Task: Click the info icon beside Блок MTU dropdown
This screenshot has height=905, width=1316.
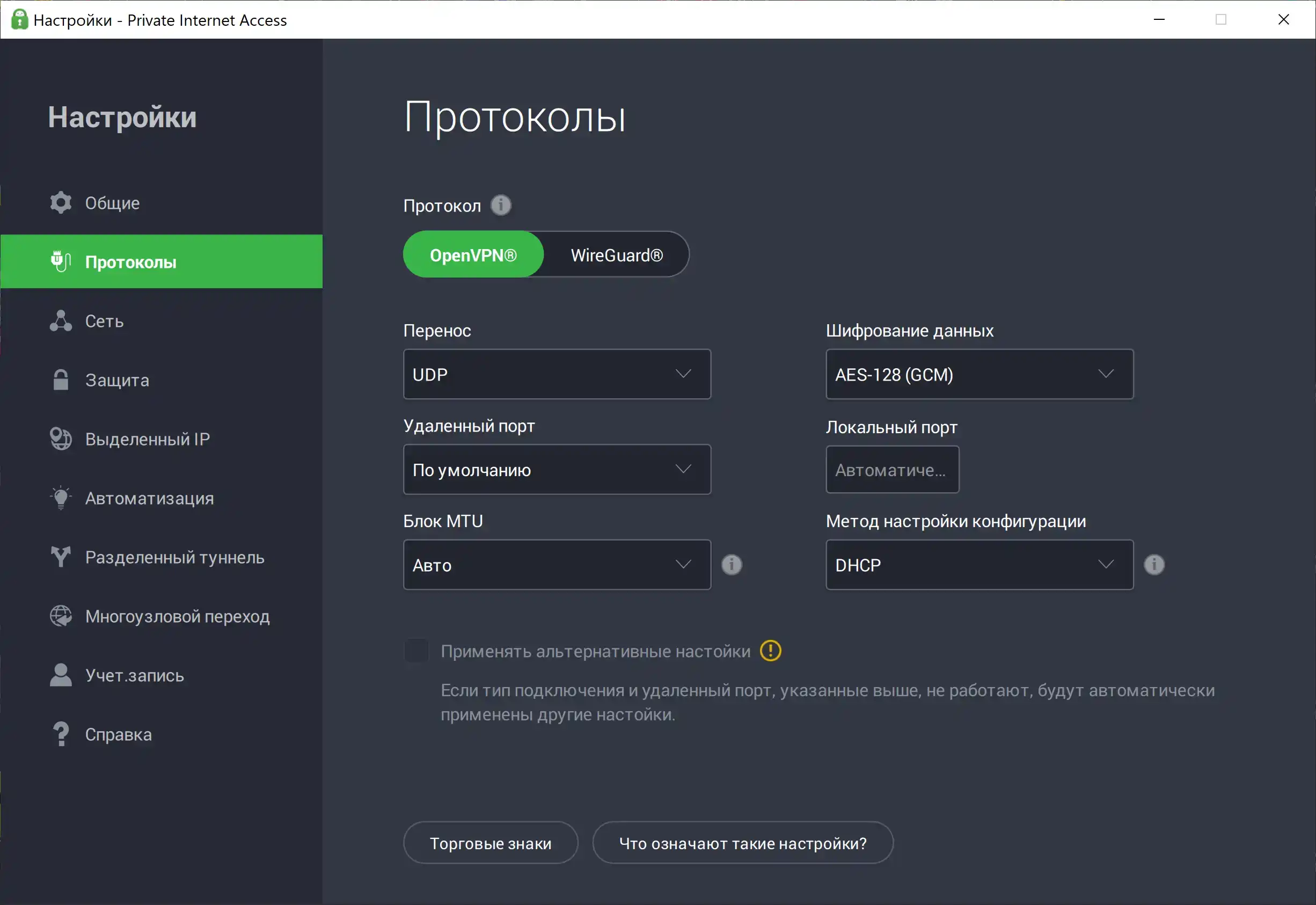Action: [732, 565]
